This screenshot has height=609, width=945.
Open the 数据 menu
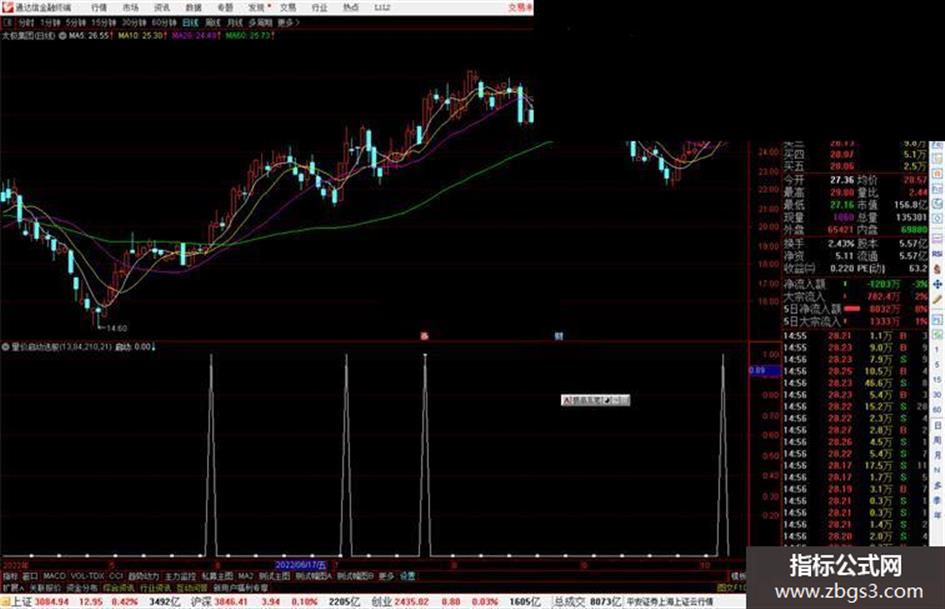pyautogui.click(x=193, y=8)
